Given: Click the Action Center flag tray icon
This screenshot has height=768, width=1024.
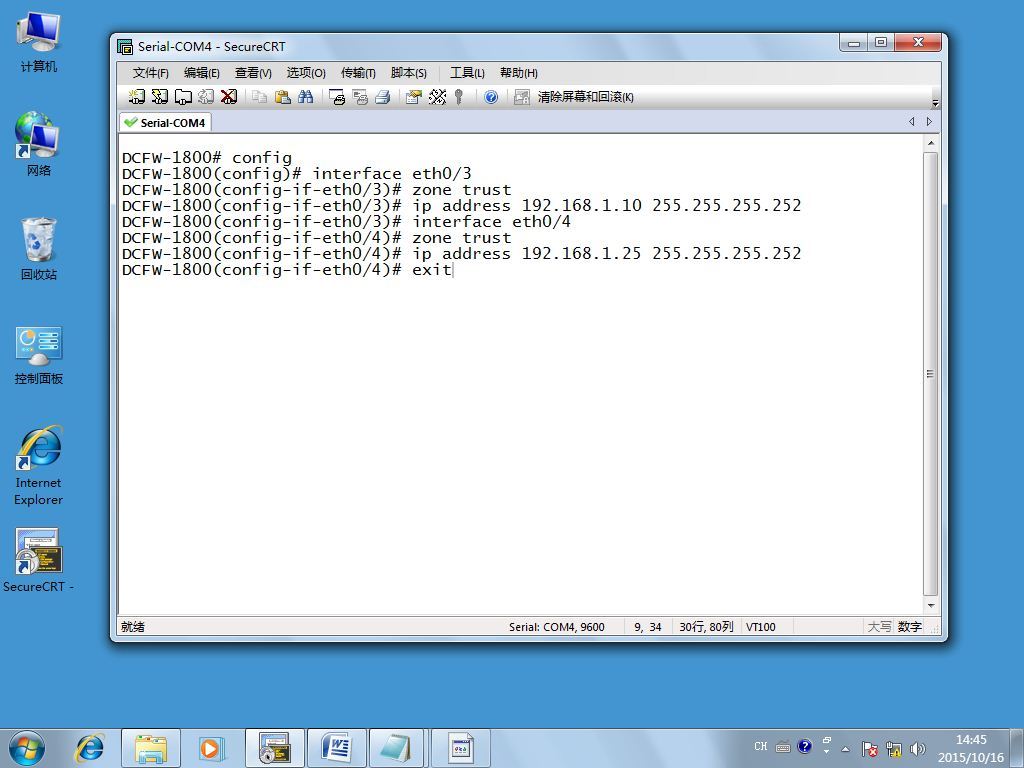Looking at the screenshot, I should coord(869,748).
